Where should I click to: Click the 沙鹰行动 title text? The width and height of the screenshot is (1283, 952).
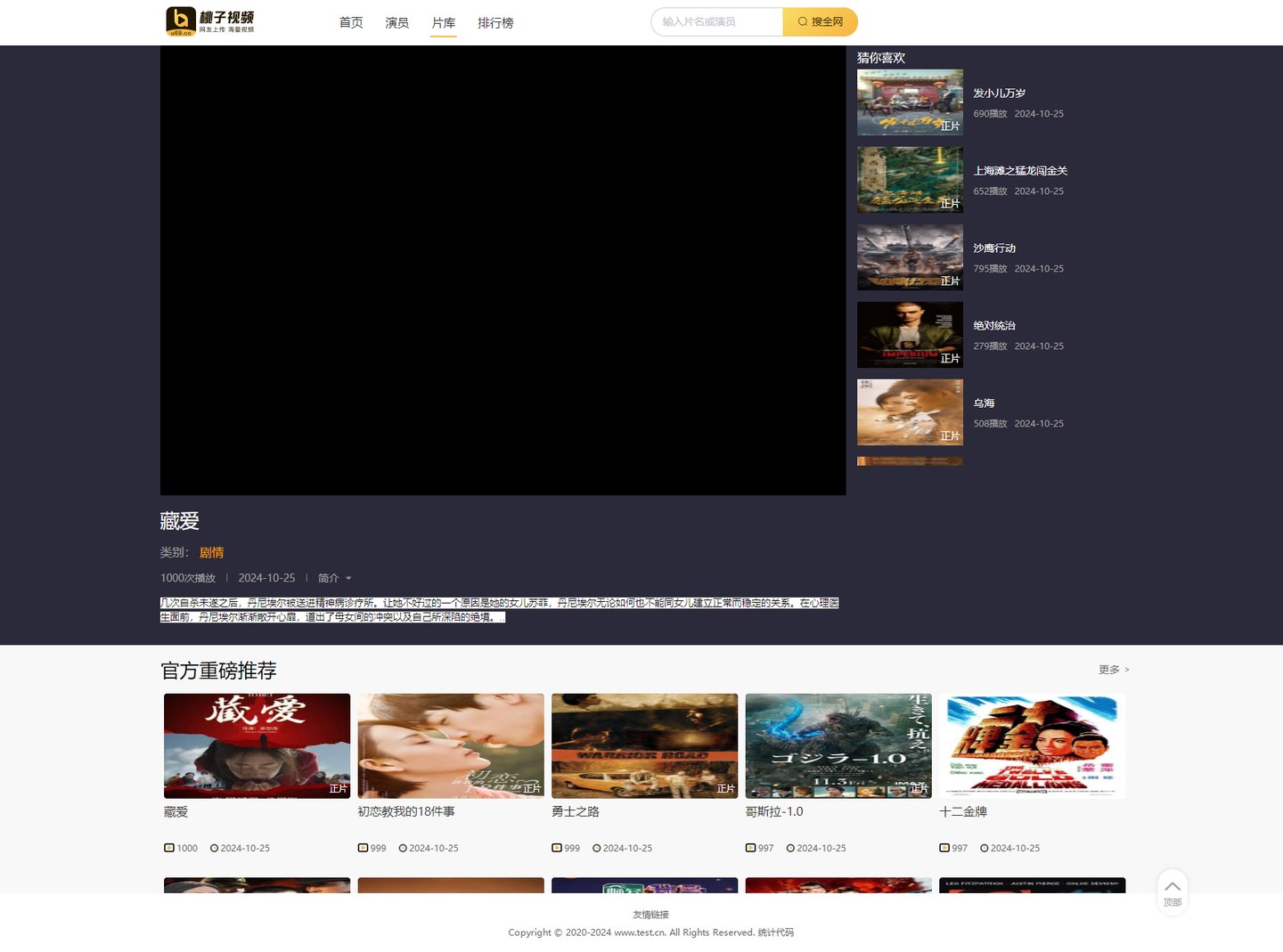point(994,248)
